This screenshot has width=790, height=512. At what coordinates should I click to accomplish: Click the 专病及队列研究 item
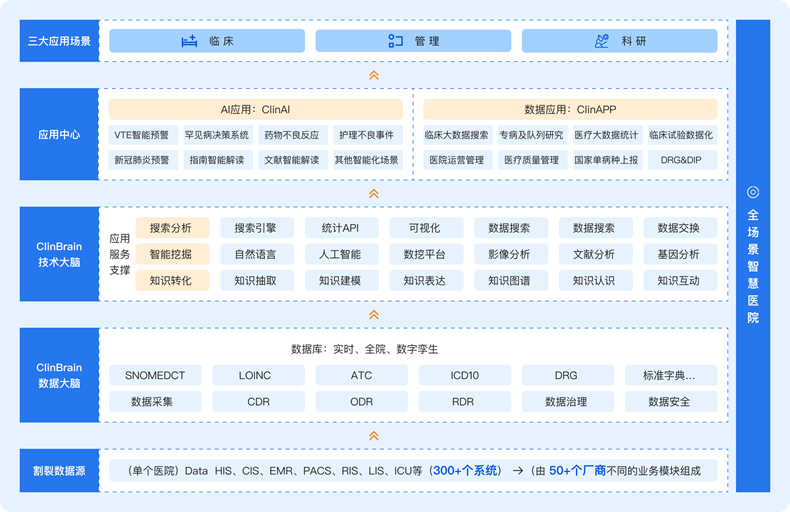[x=533, y=135]
